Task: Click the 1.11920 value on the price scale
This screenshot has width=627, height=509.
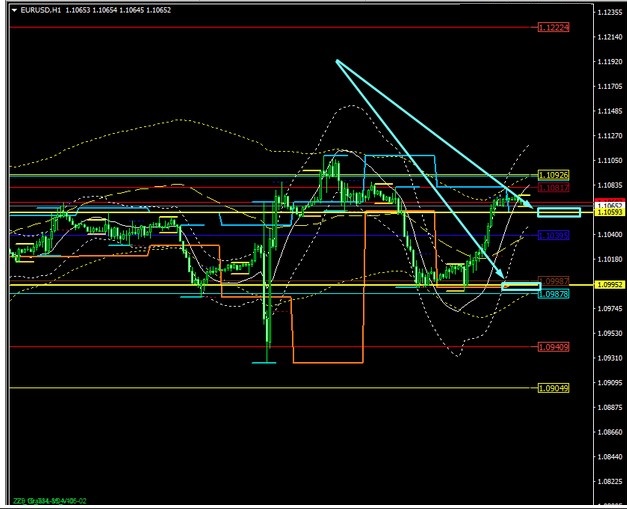Action: pyautogui.click(x=605, y=62)
